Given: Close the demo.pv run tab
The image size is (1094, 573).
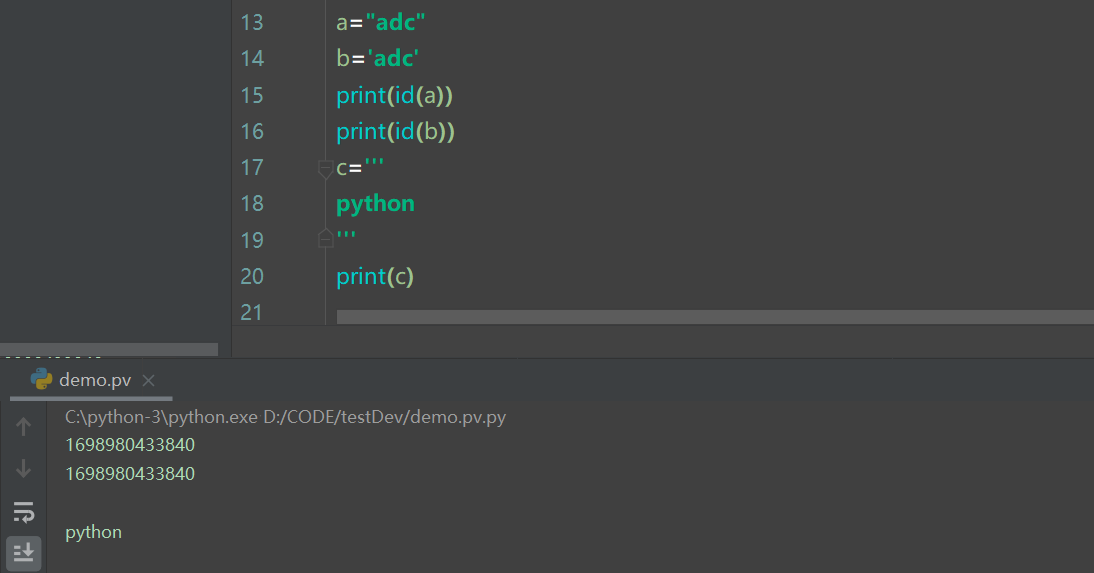Looking at the screenshot, I should (149, 380).
